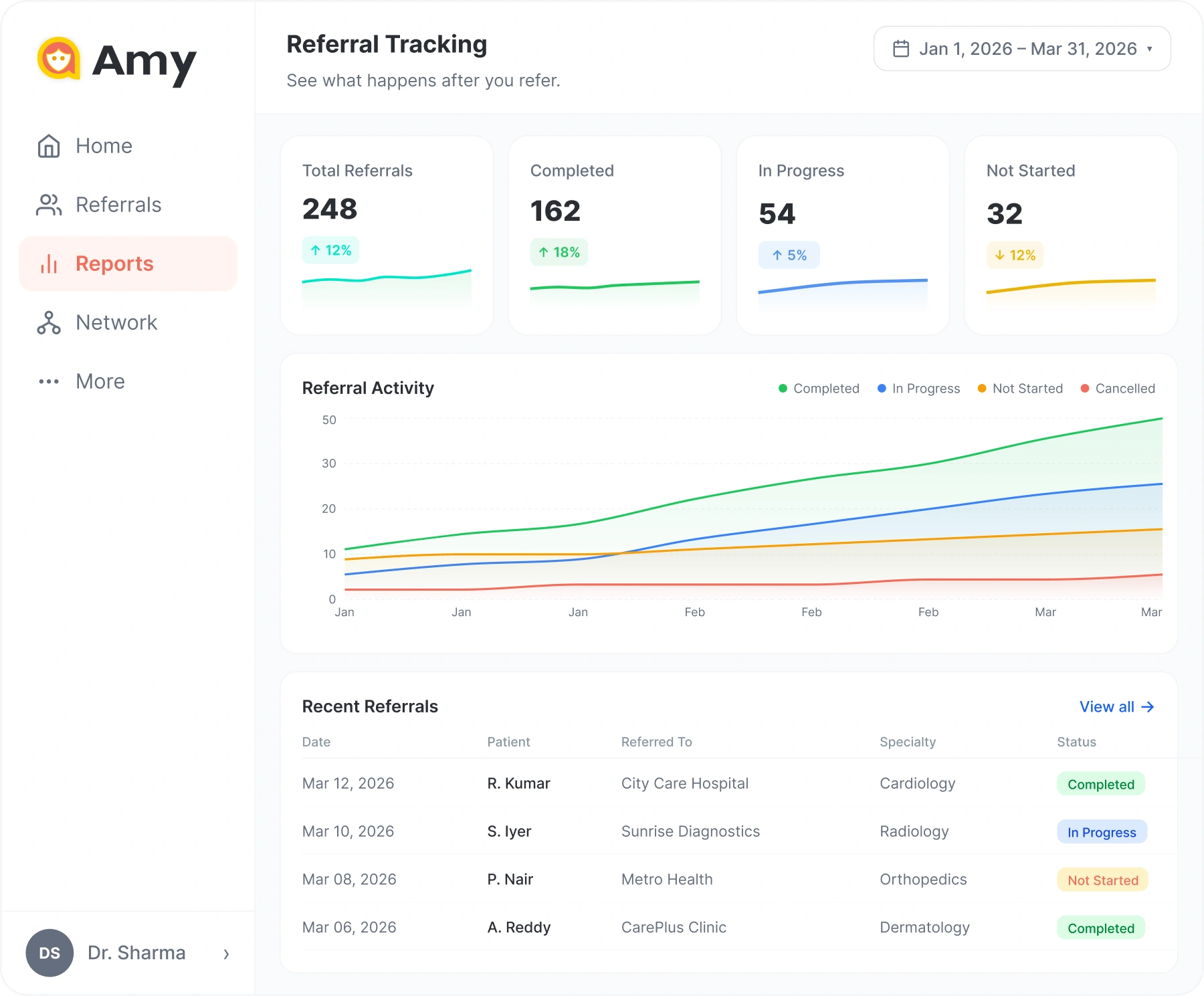Click the Date column header
1204x996 pixels.
[316, 742]
